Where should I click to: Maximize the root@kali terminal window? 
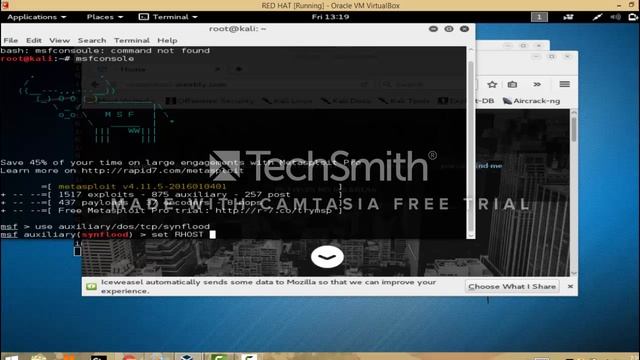pyautogui.click(x=449, y=29)
